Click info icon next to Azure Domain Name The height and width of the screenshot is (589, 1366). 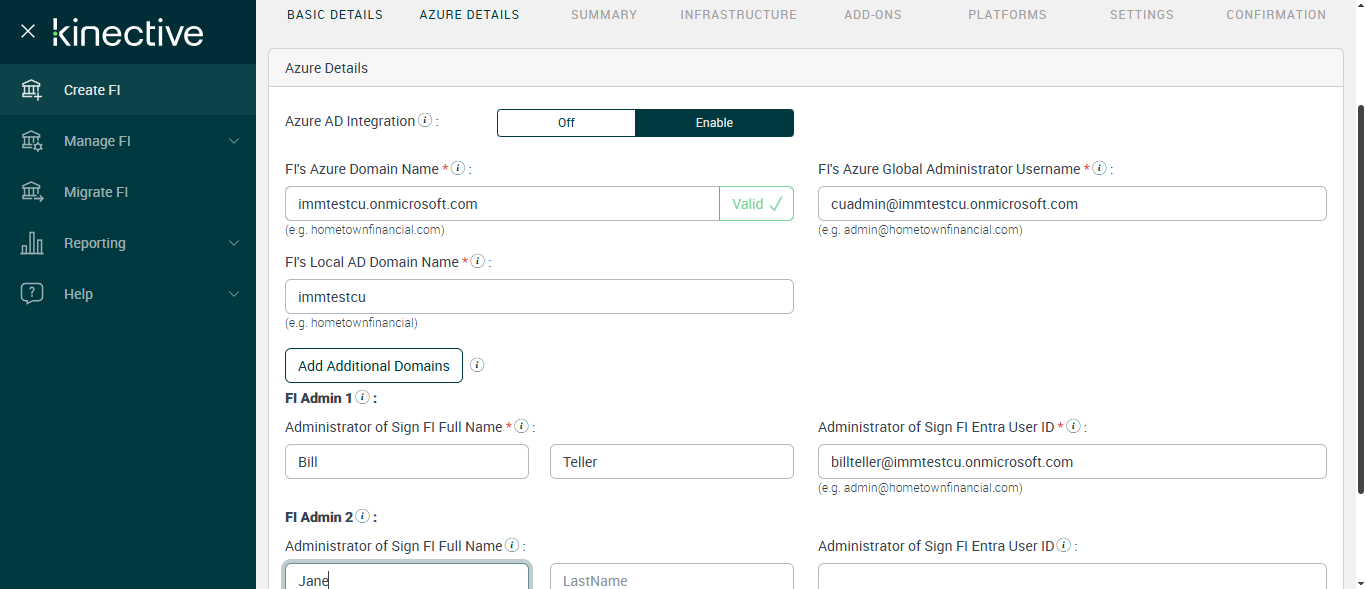tap(458, 169)
